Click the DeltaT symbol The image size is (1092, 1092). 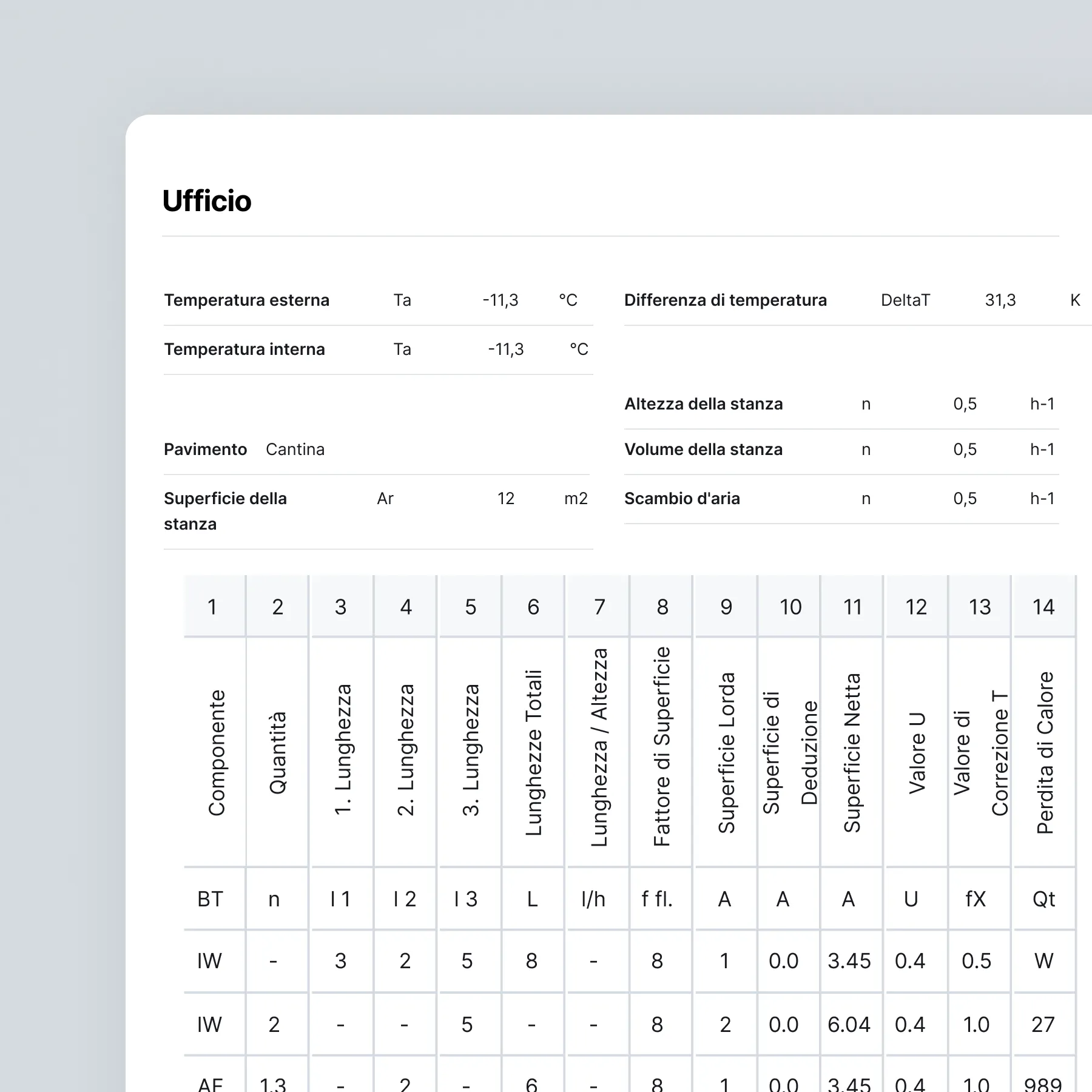tap(905, 300)
